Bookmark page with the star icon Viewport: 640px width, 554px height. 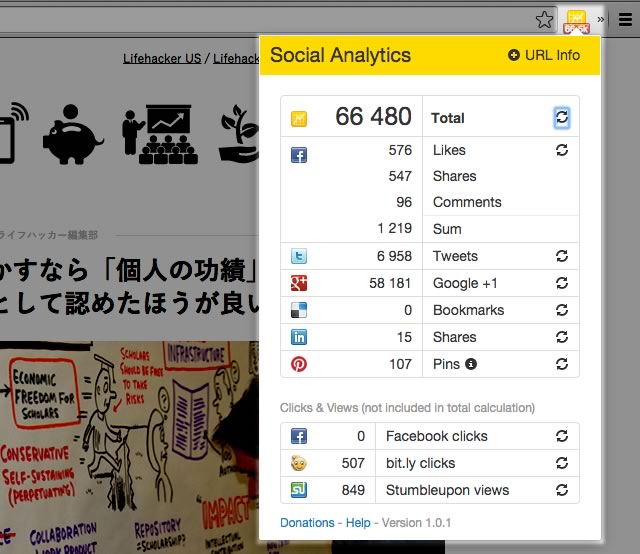click(544, 19)
